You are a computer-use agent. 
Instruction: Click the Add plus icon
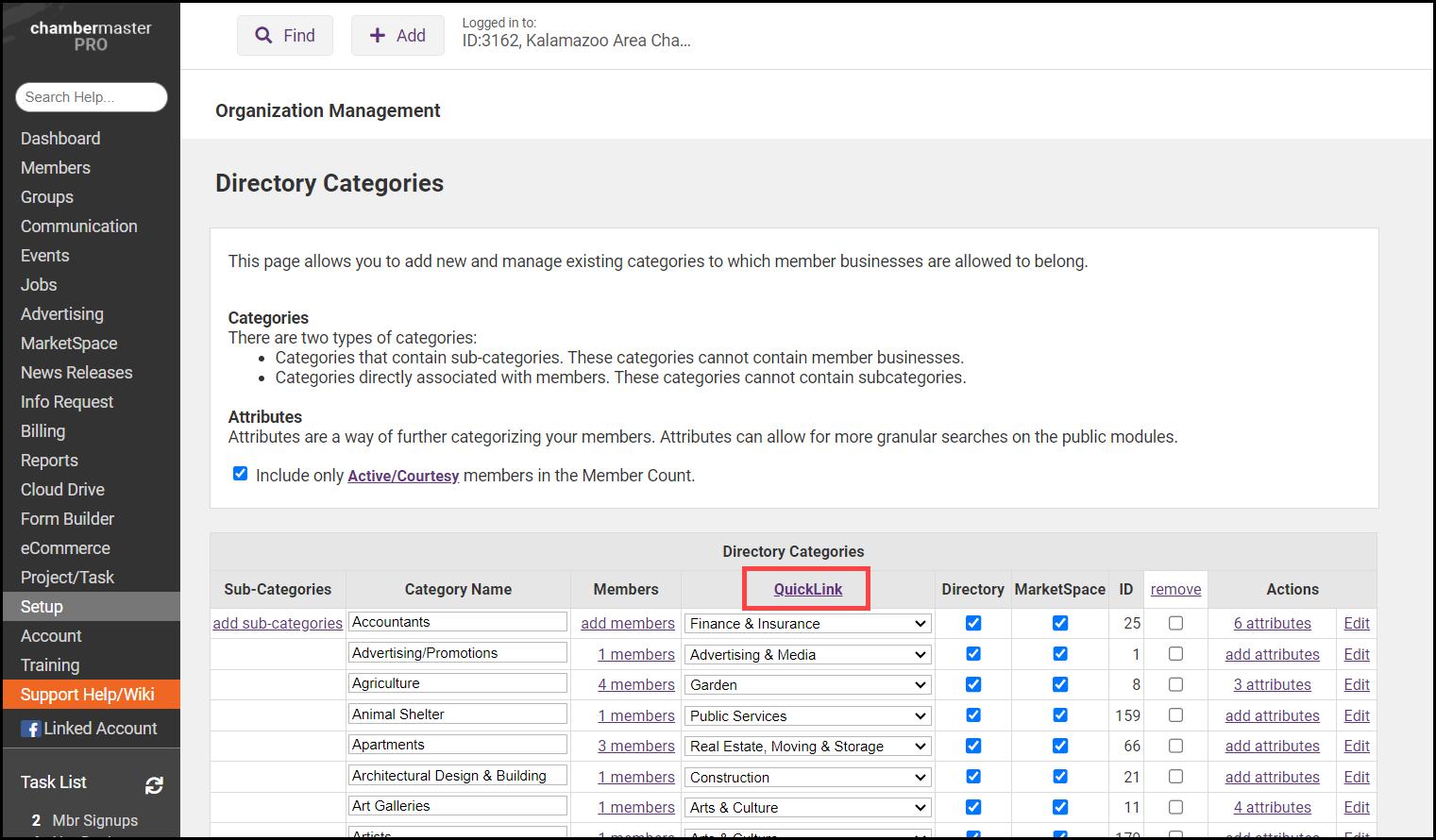coord(378,36)
